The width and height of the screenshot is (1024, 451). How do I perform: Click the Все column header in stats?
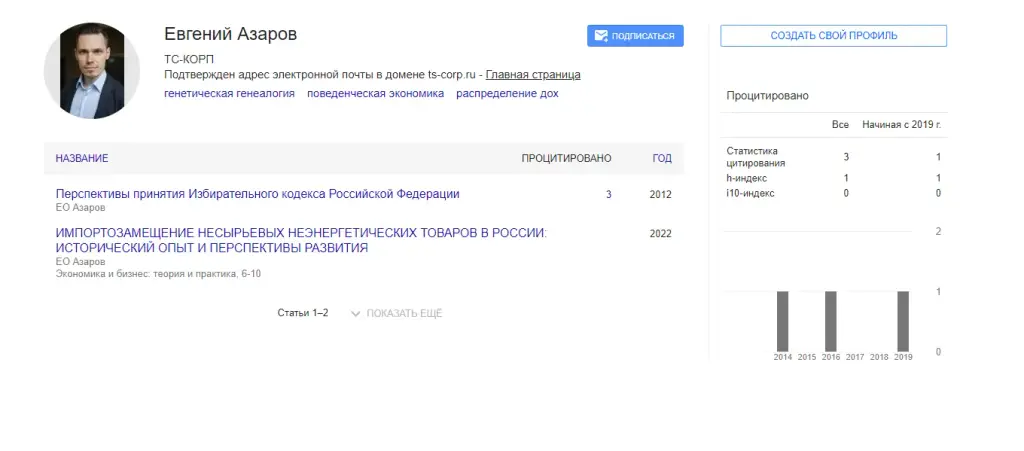840,125
